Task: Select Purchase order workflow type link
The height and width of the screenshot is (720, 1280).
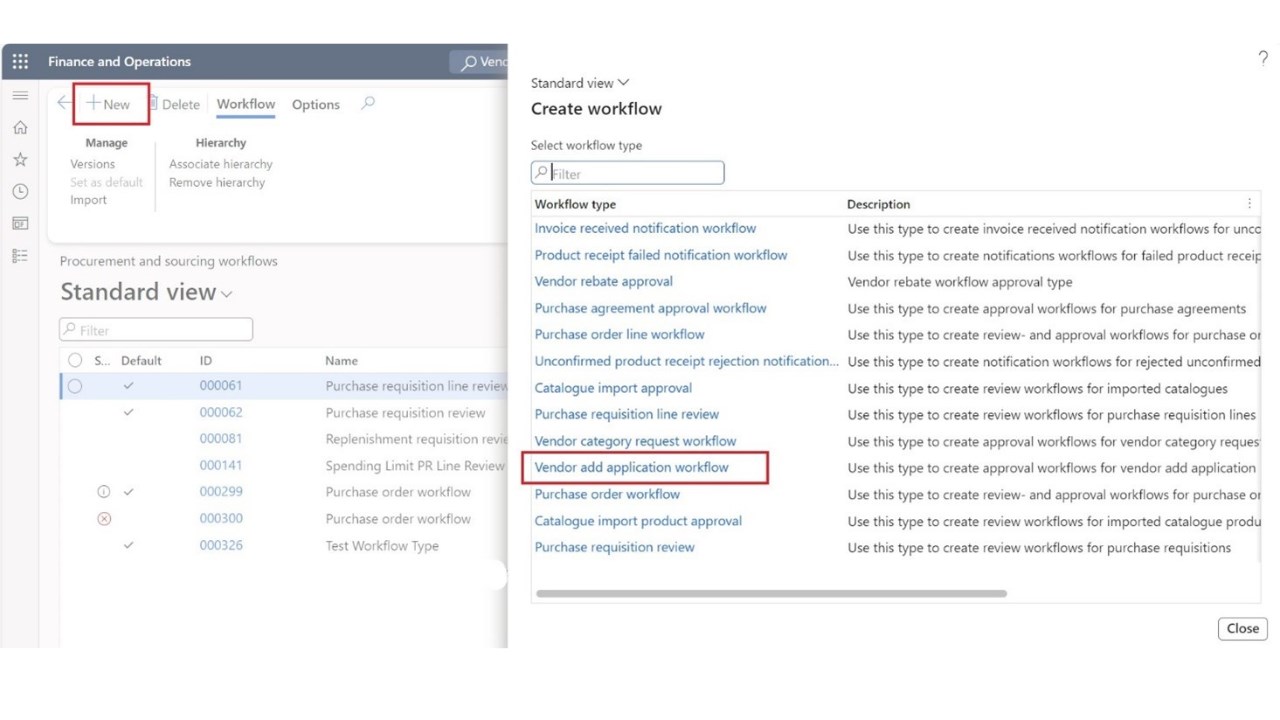Action: pos(607,494)
